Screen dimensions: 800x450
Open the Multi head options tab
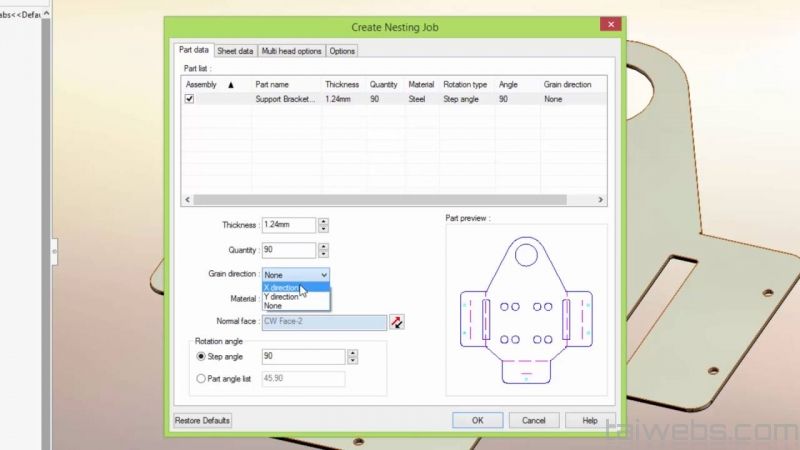(x=291, y=51)
